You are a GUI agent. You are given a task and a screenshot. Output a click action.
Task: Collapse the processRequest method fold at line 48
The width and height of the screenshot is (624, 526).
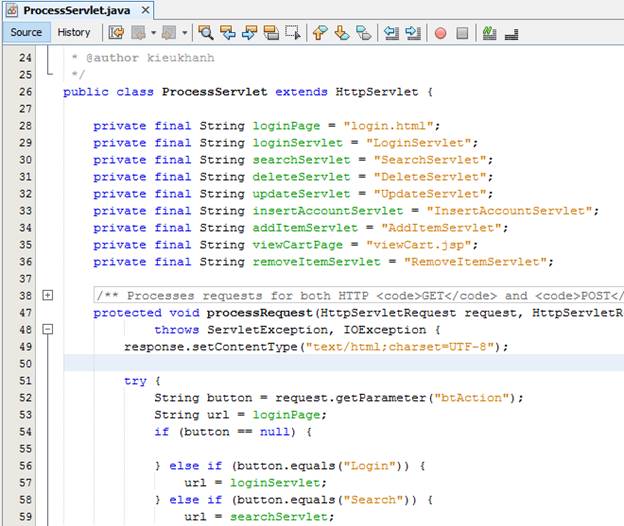47,329
